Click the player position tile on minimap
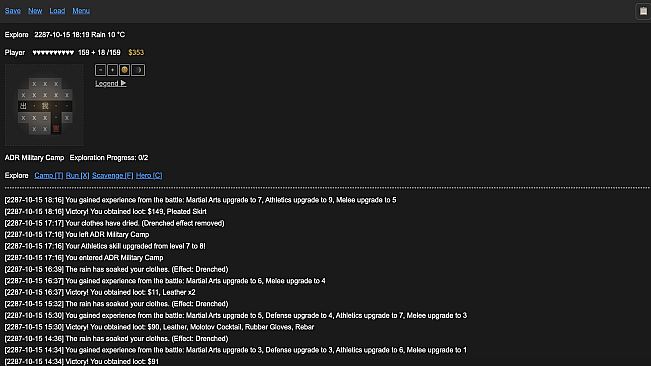 [45, 106]
